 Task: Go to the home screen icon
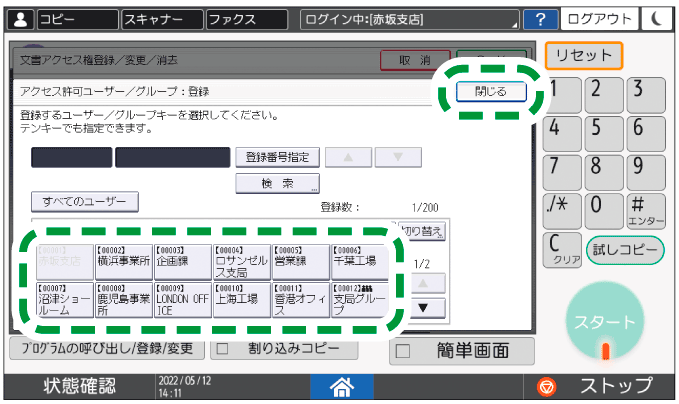[342, 387]
